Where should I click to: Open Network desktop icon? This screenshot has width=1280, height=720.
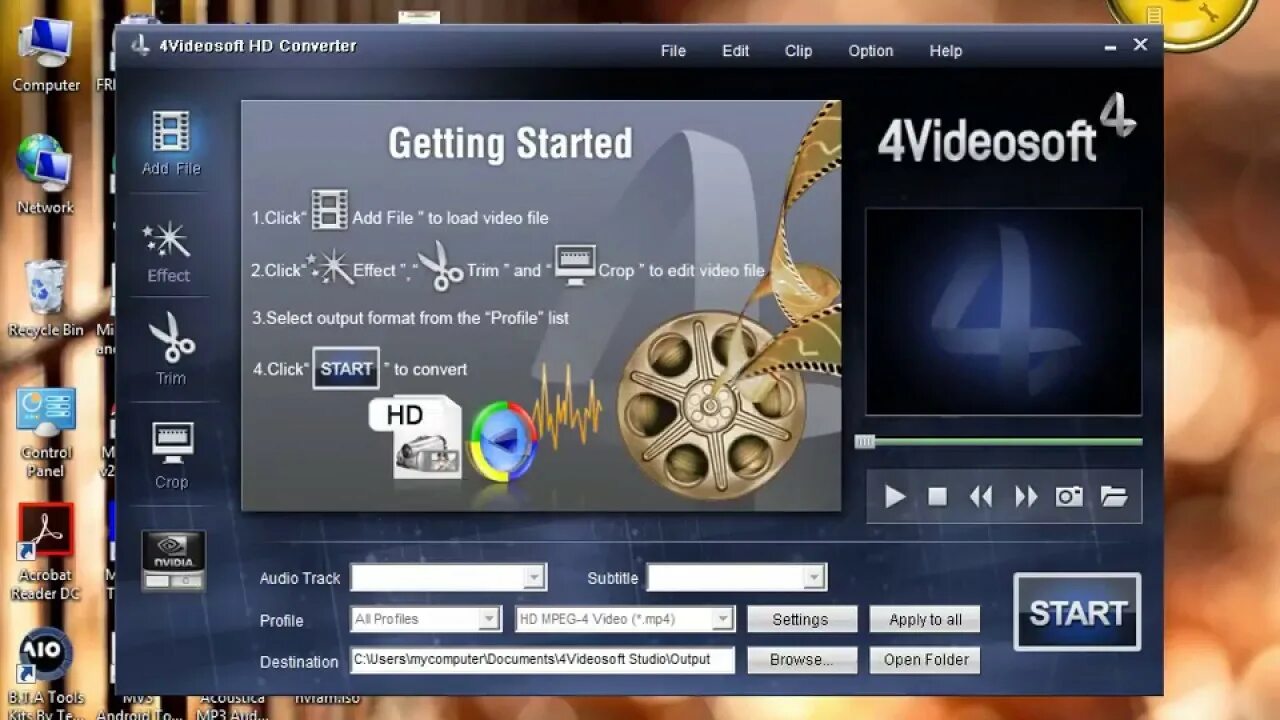[x=46, y=175]
